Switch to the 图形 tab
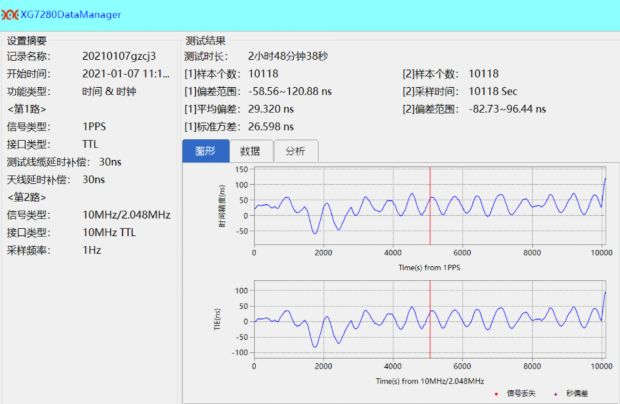 (x=205, y=150)
